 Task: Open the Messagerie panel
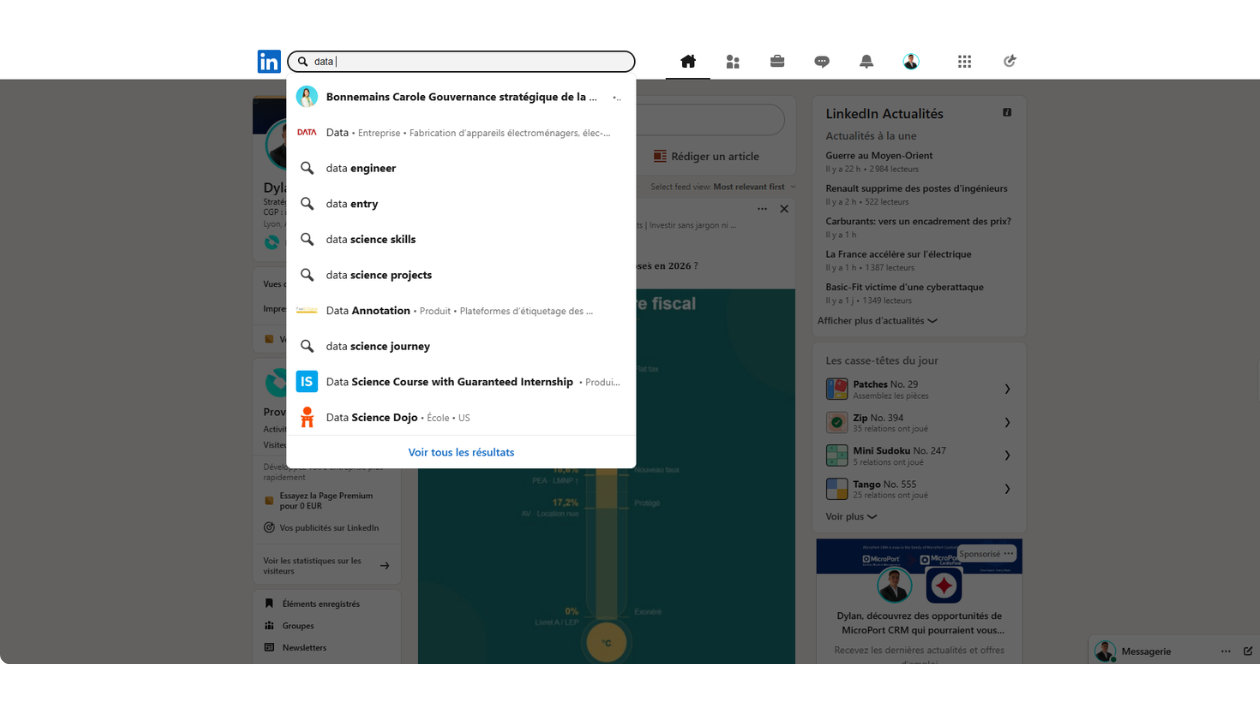[1146, 651]
